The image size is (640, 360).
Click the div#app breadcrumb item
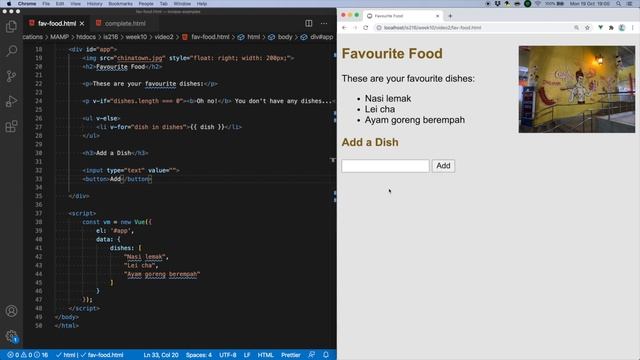coord(318,37)
